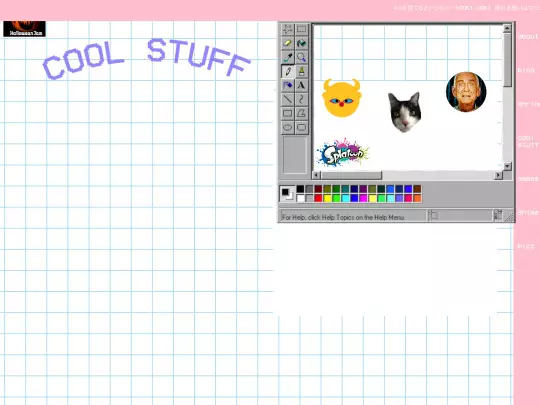Click the vertical scrollbar thumb
Image resolution: width=540 pixels, height=405 pixels.
[507, 60]
